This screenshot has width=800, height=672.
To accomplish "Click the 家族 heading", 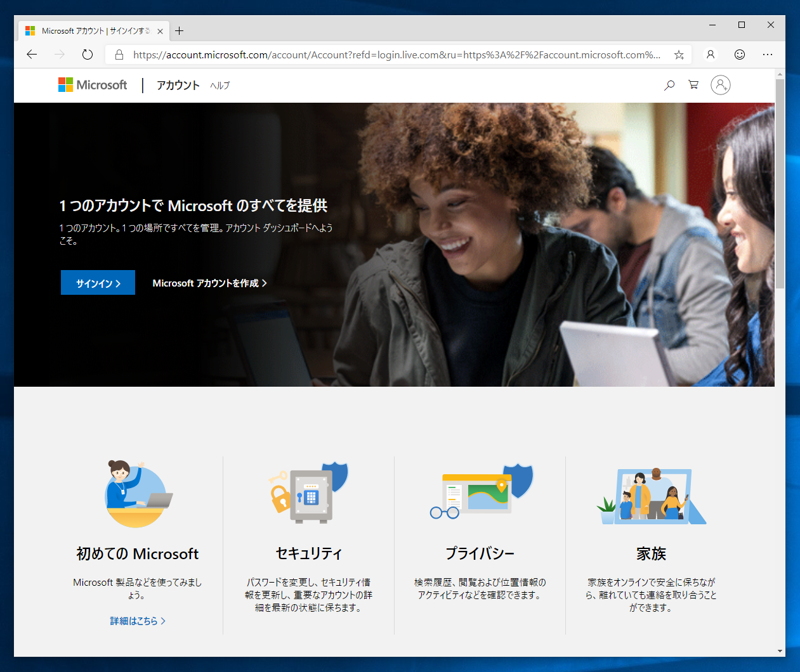I will click(651, 554).
